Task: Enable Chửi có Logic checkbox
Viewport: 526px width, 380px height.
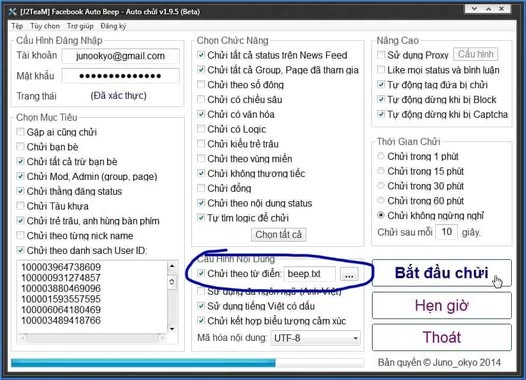Action: (201, 129)
